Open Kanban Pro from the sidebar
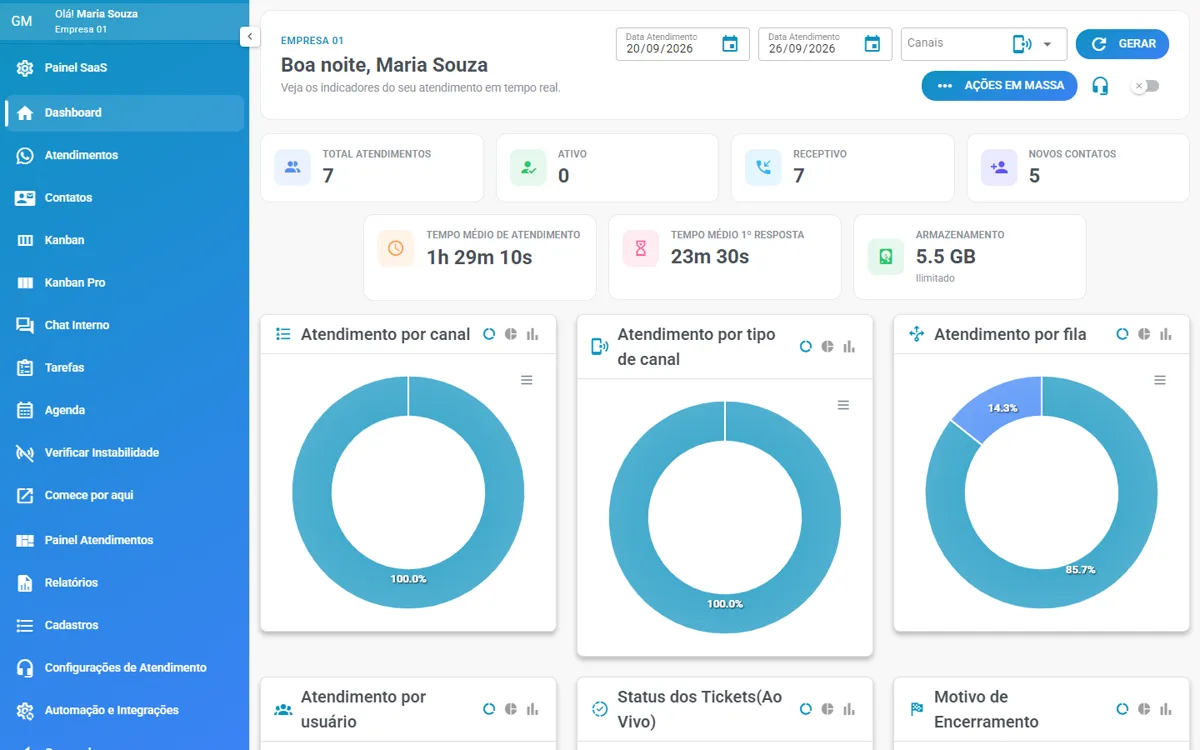1200x750 pixels. pos(124,283)
